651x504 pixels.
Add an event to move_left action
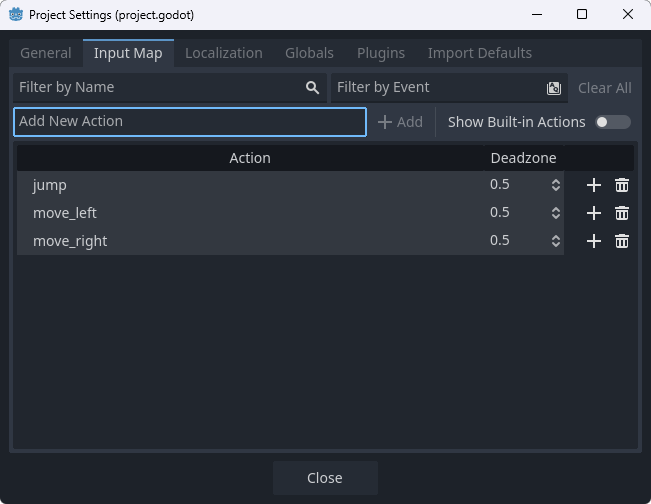[593, 213]
